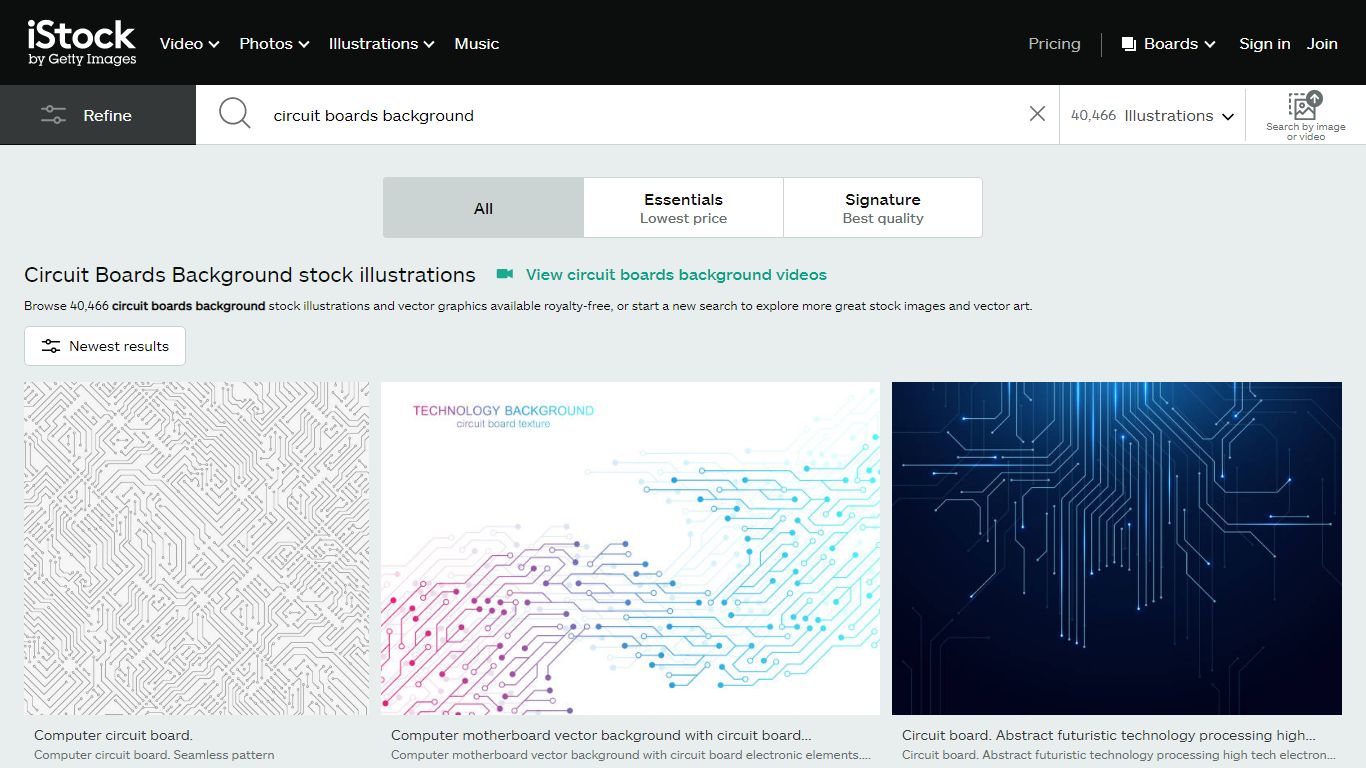Expand the Boards dropdown
The image size is (1366, 768).
pos(1168,44)
